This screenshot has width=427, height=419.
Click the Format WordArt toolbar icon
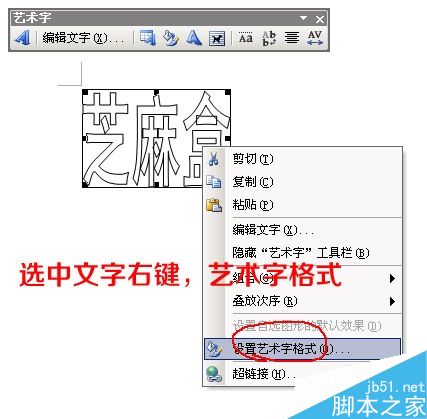[171, 38]
